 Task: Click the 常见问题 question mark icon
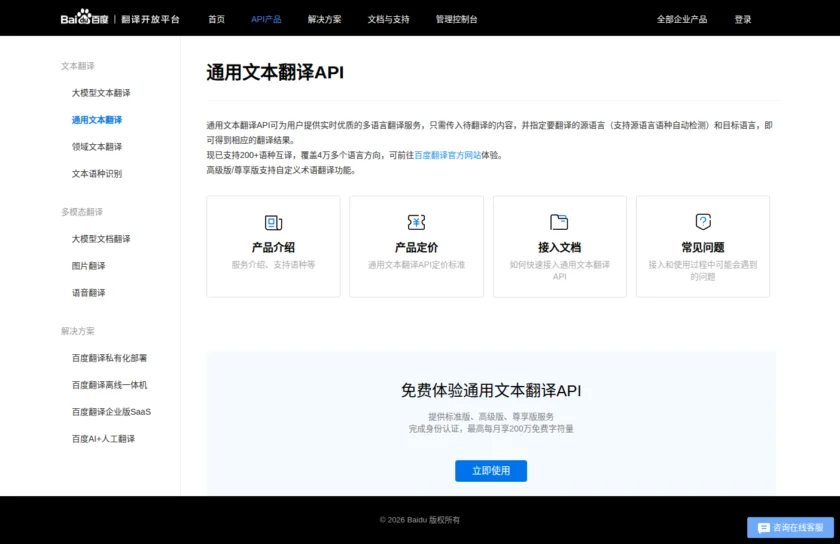coord(703,221)
